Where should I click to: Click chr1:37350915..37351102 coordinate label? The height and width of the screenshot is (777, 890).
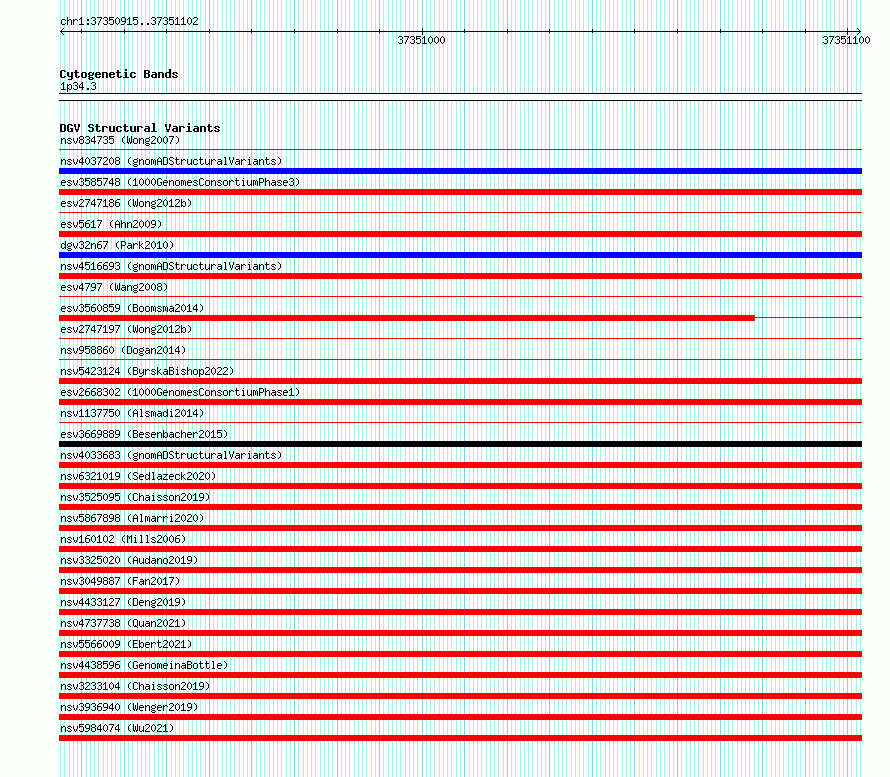[x=129, y=22]
